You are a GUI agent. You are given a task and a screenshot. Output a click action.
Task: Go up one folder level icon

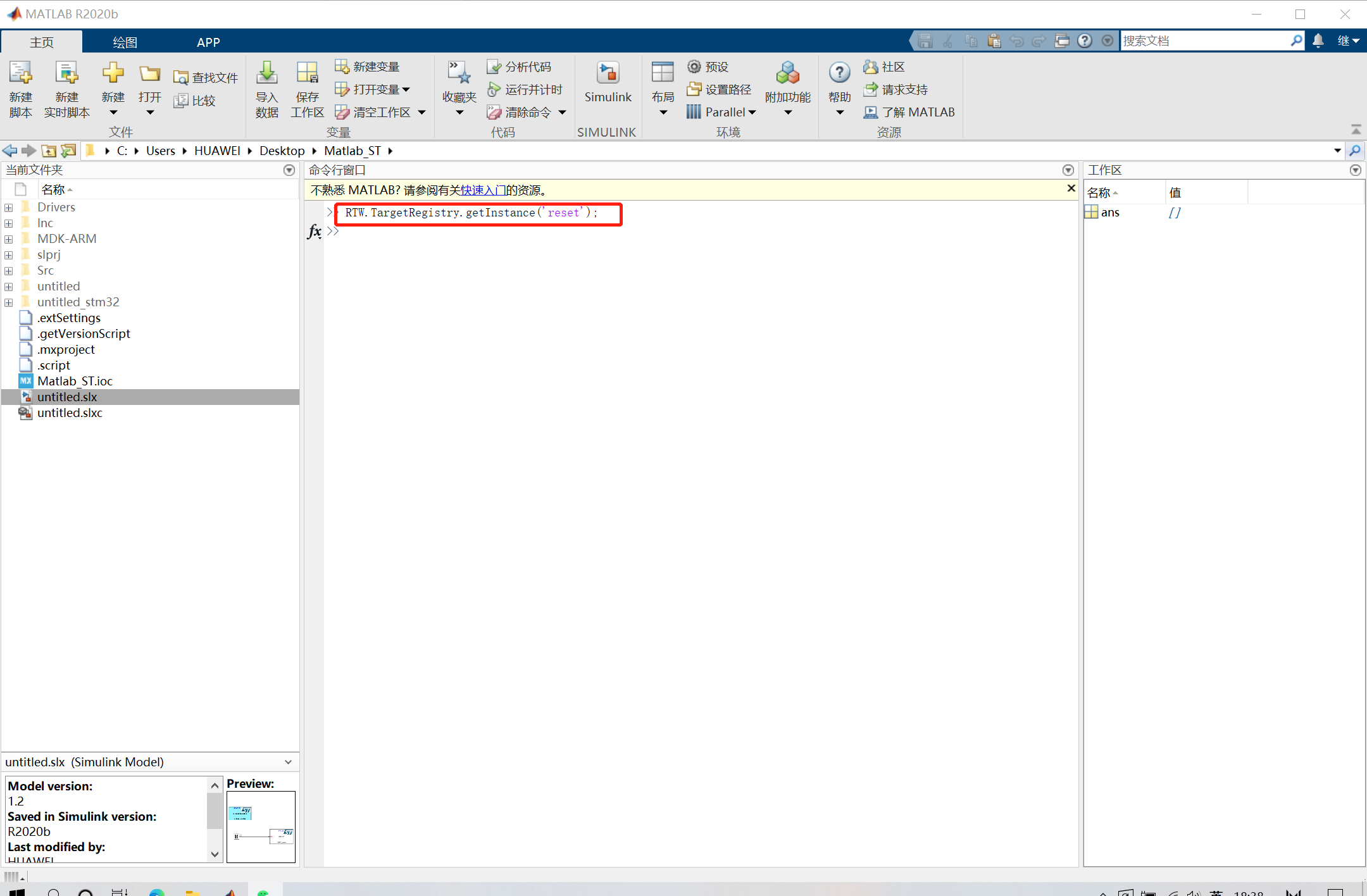[x=48, y=151]
